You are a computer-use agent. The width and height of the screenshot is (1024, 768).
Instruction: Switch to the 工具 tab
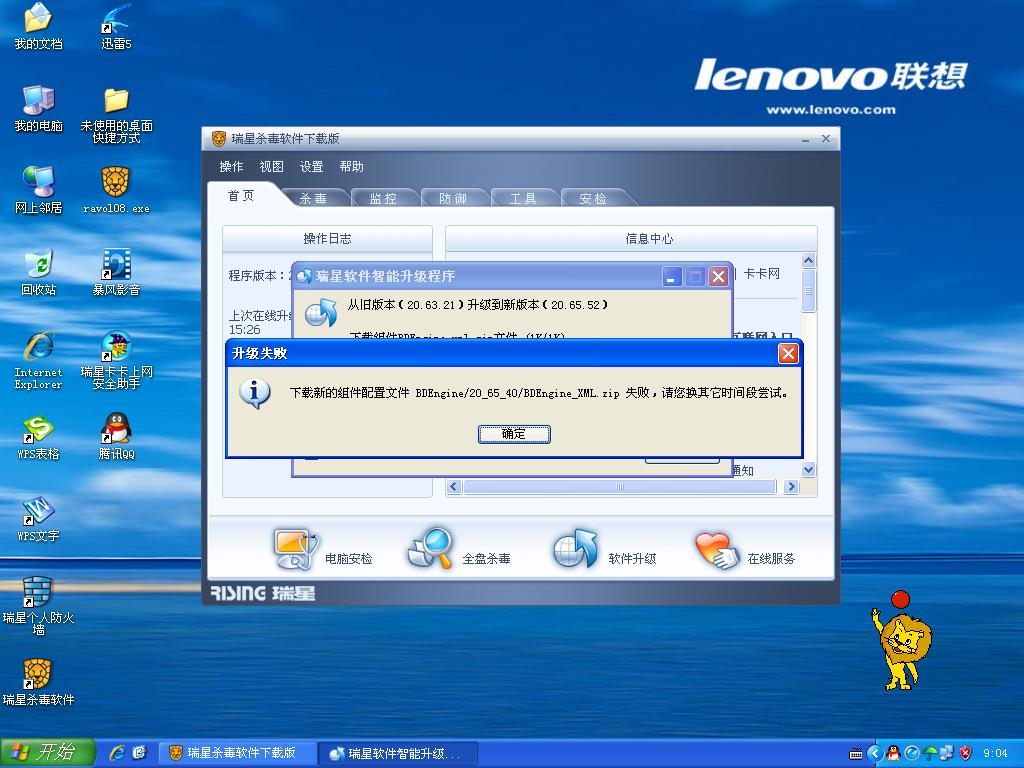point(523,198)
